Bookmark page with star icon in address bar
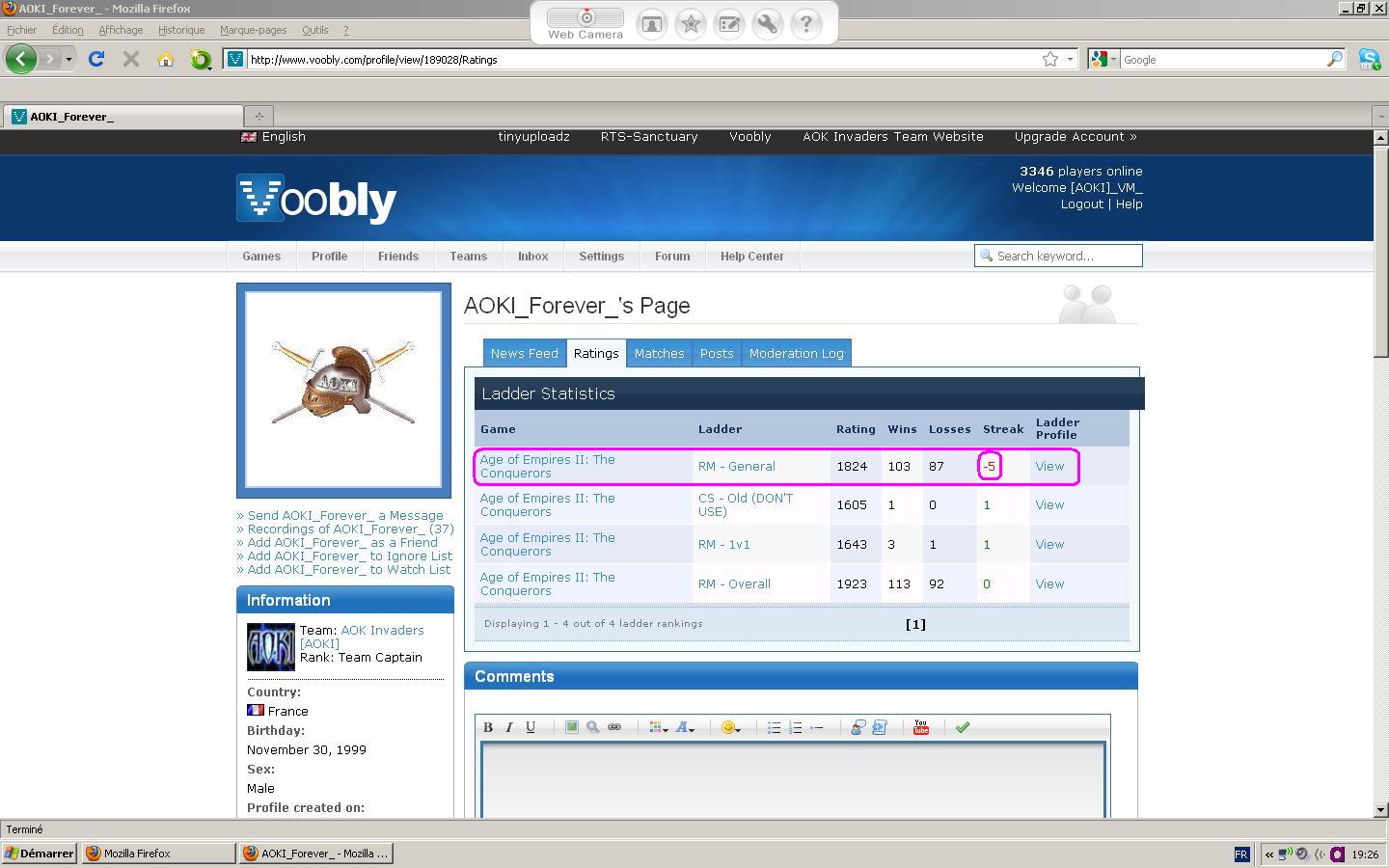The height and width of the screenshot is (868, 1389). coord(1050,59)
